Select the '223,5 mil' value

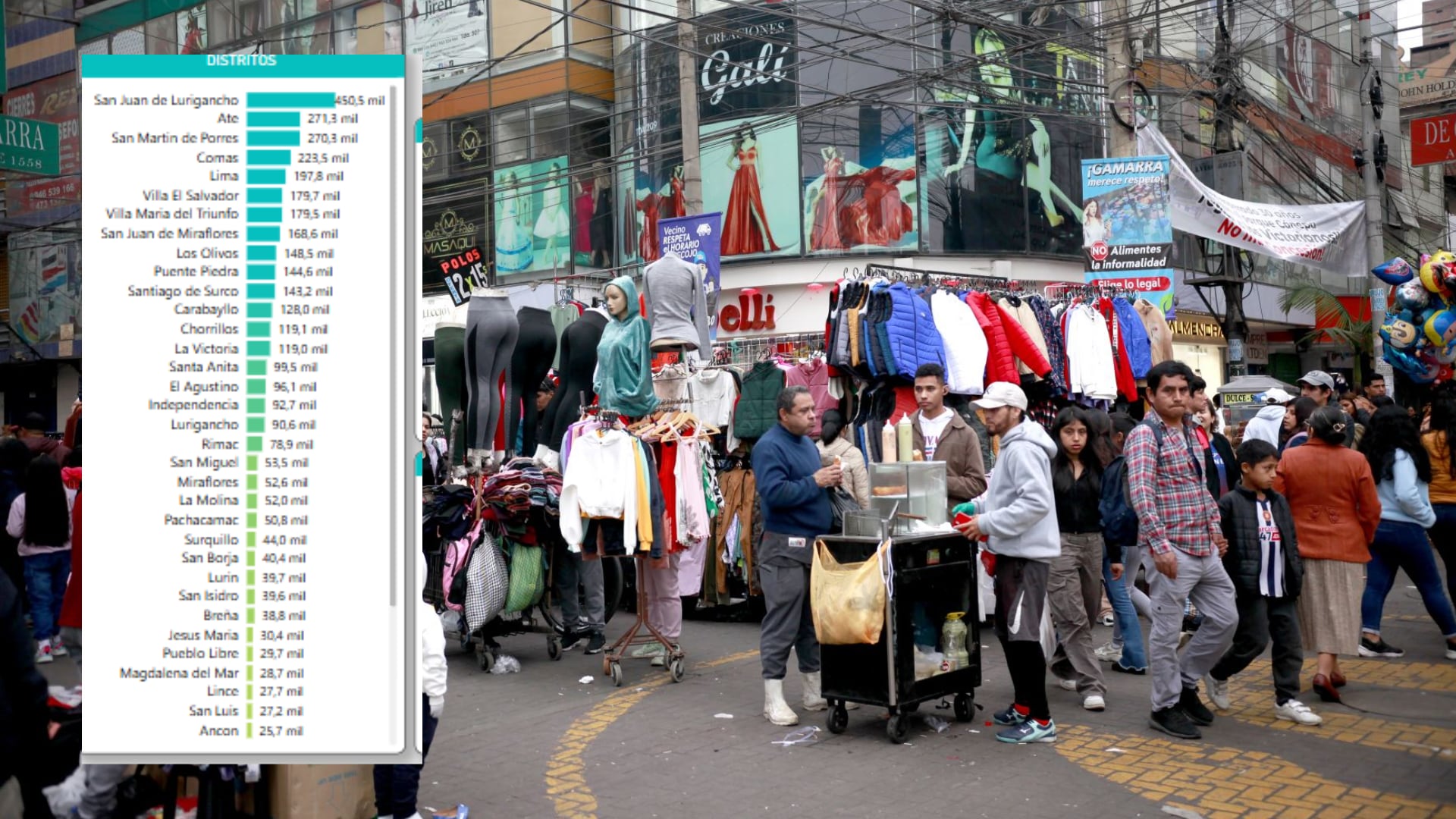pos(324,158)
